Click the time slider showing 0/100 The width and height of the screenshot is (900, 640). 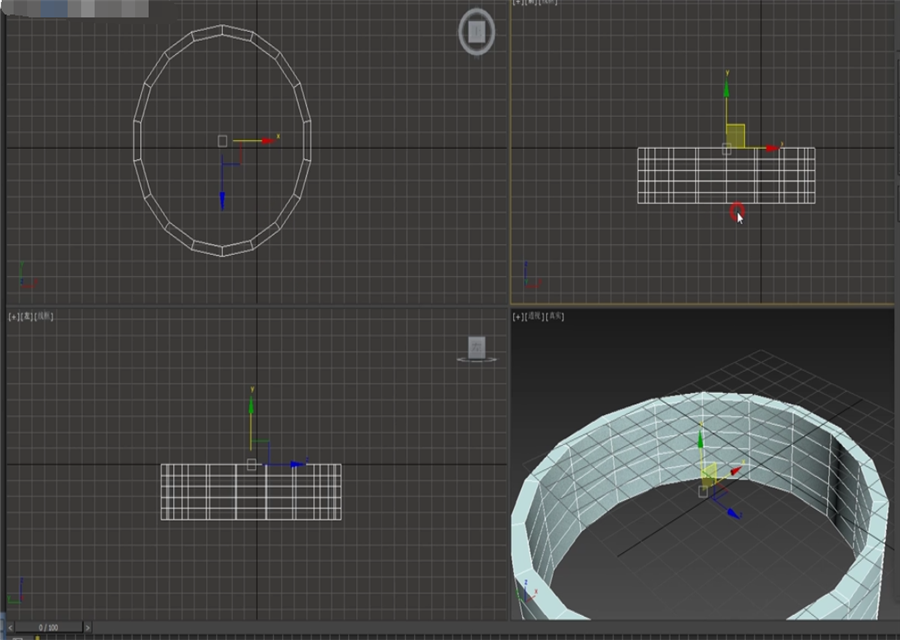click(x=48, y=626)
